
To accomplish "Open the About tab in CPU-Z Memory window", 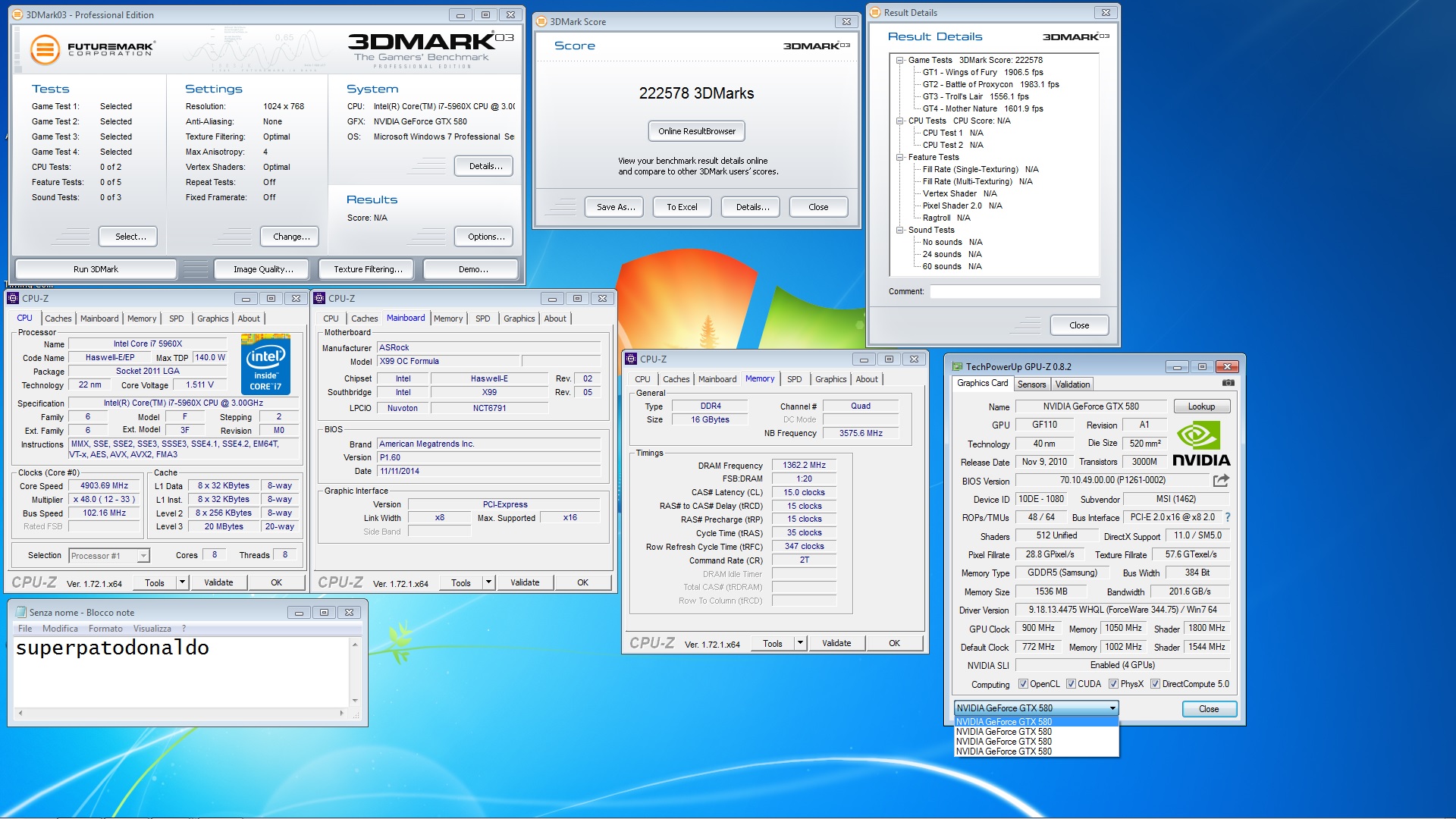I will coord(866,379).
